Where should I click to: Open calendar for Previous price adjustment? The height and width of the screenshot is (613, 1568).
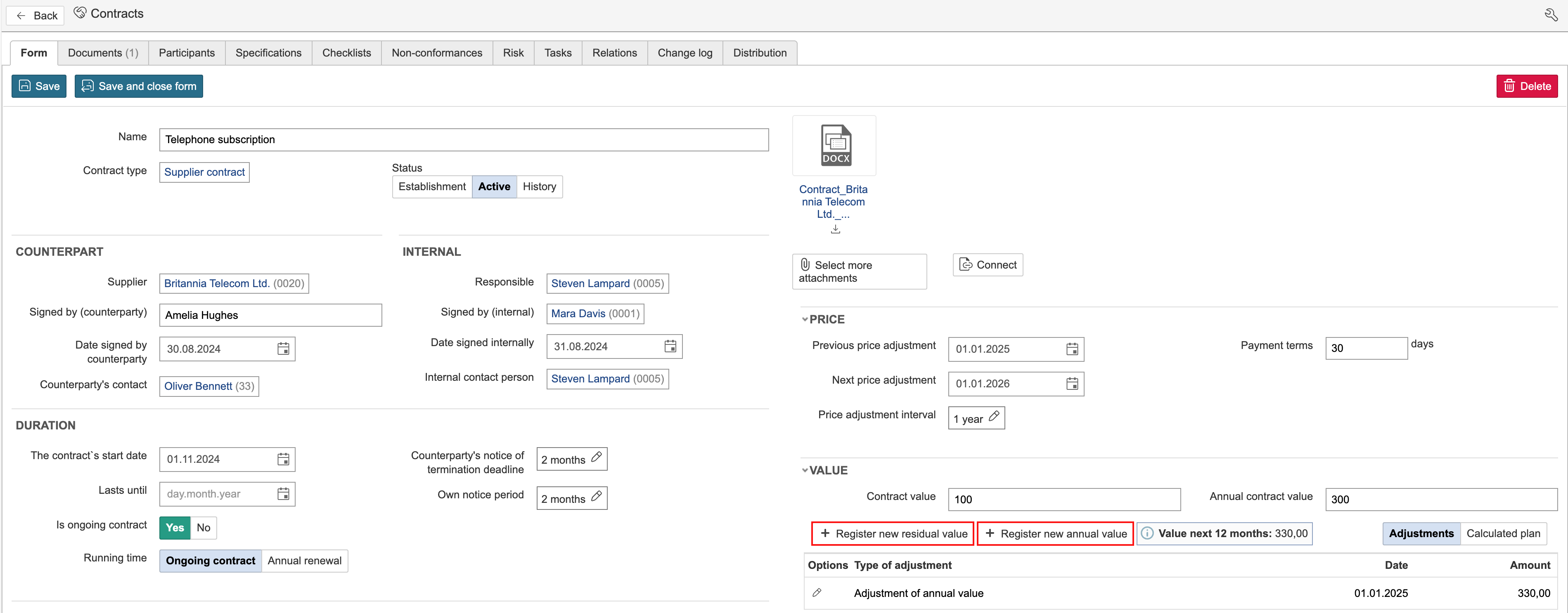tap(1072, 349)
